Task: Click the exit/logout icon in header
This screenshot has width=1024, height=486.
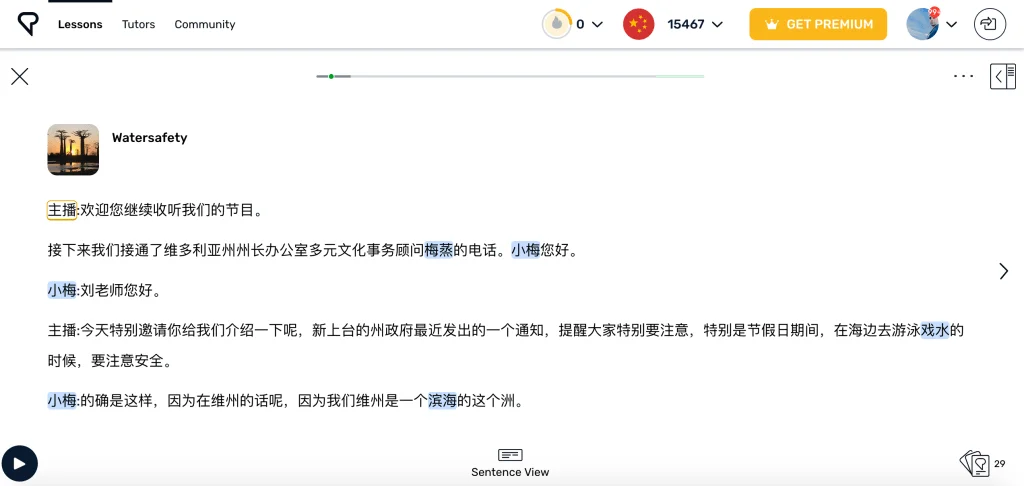Action: pos(990,24)
